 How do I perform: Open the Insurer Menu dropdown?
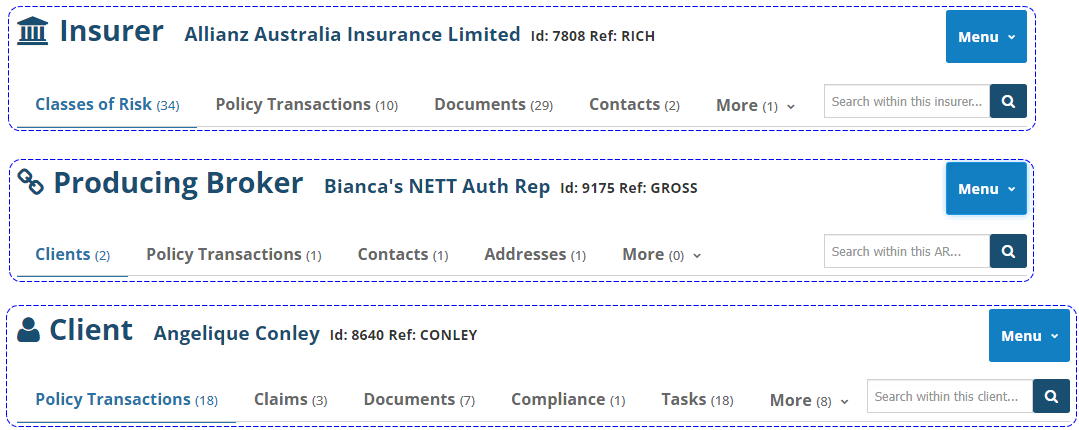[x=986, y=37]
